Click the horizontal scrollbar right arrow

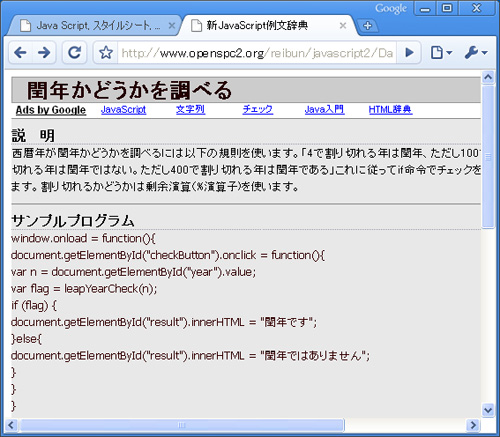(x=473, y=425)
